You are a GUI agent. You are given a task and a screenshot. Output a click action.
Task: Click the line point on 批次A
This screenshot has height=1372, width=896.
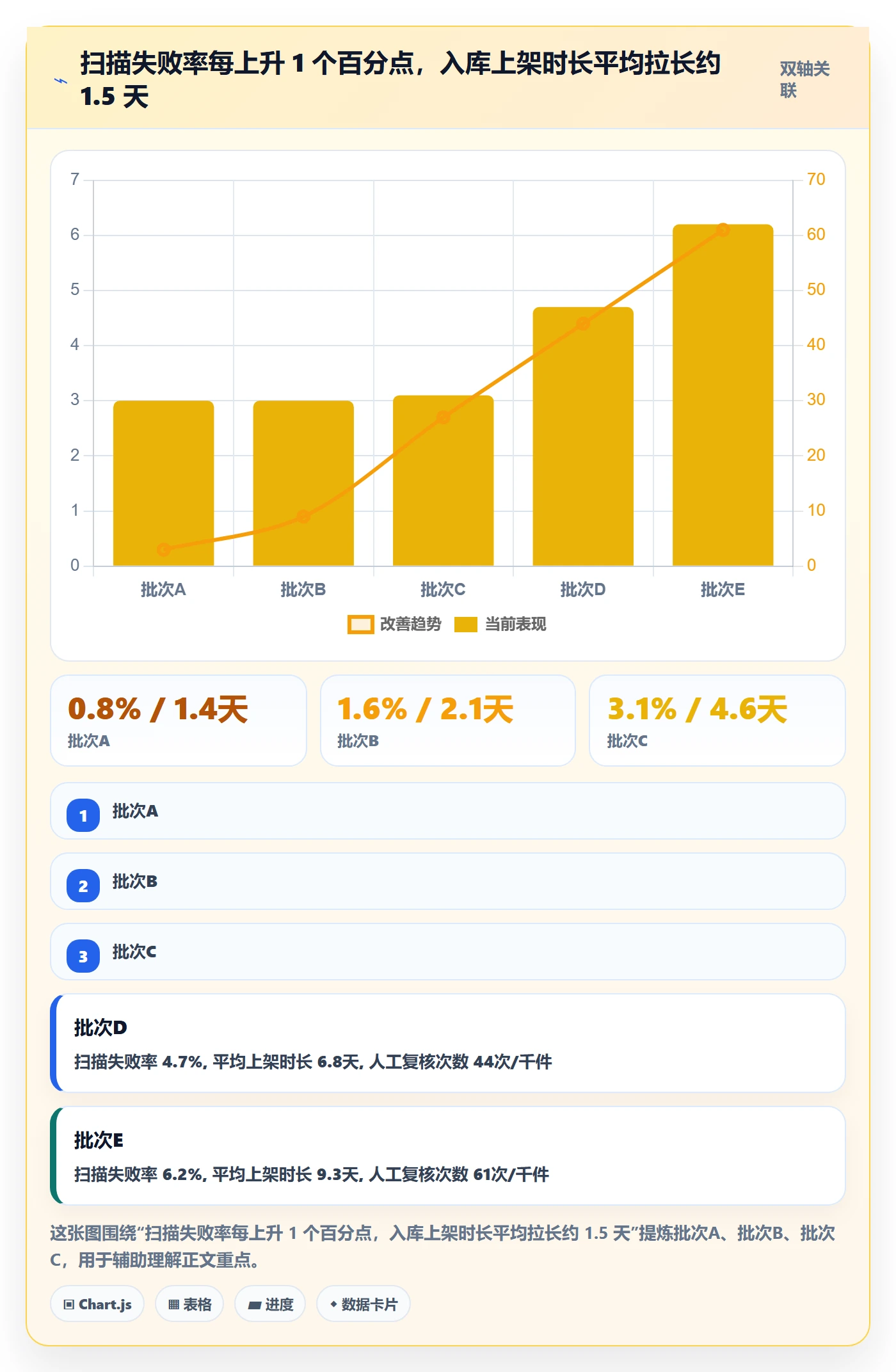[x=163, y=550]
